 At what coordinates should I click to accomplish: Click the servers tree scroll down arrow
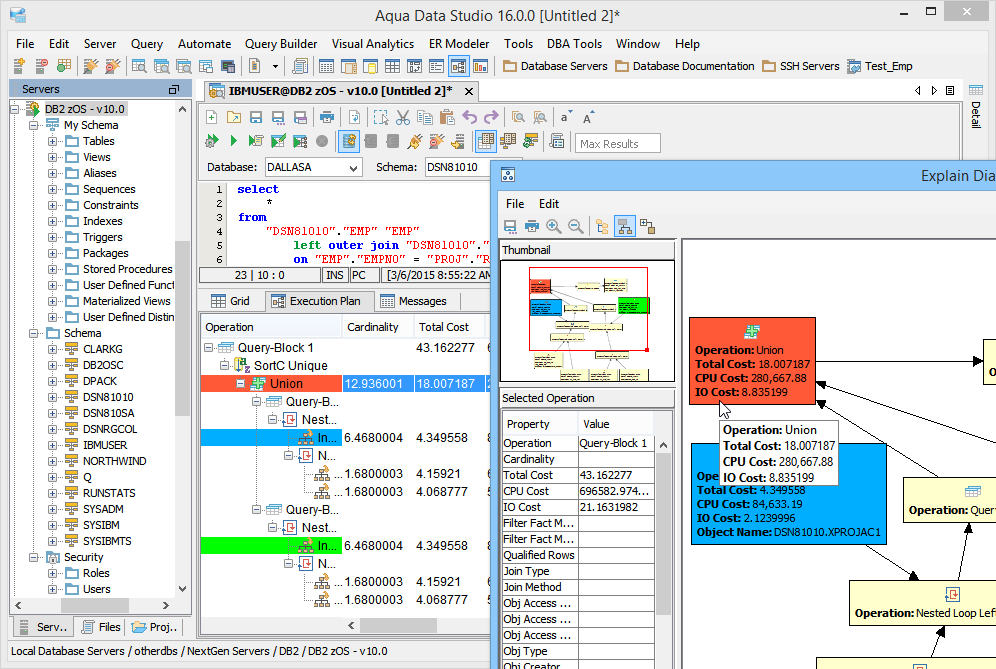[x=182, y=589]
